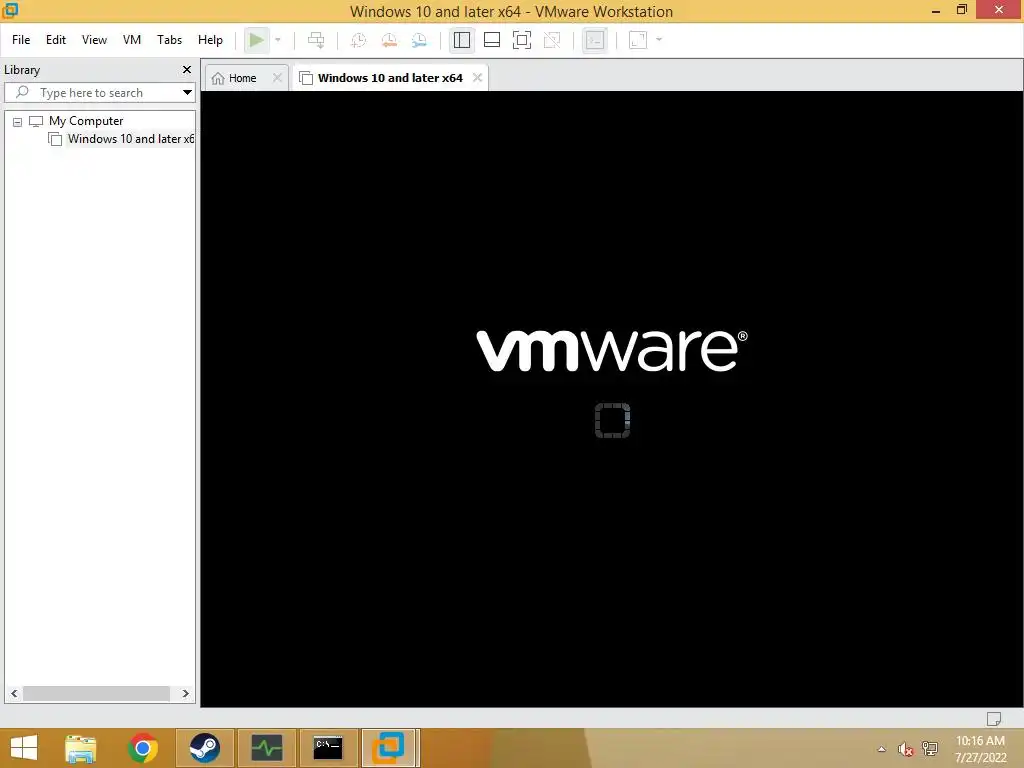
Task: Open the Help menu
Action: 210,40
